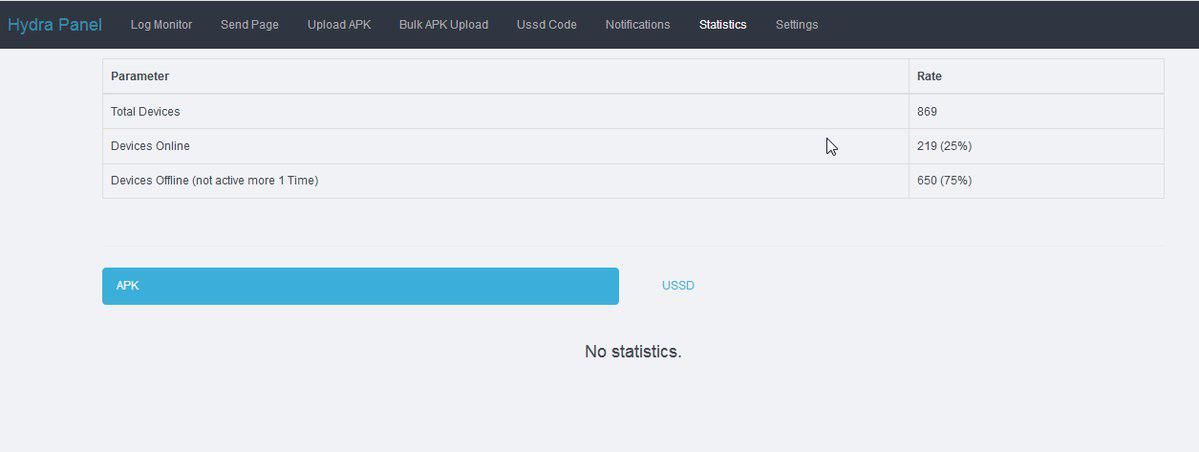This screenshot has width=1199, height=452.
Task: Go to the Send Page menu item
Action: (x=249, y=25)
